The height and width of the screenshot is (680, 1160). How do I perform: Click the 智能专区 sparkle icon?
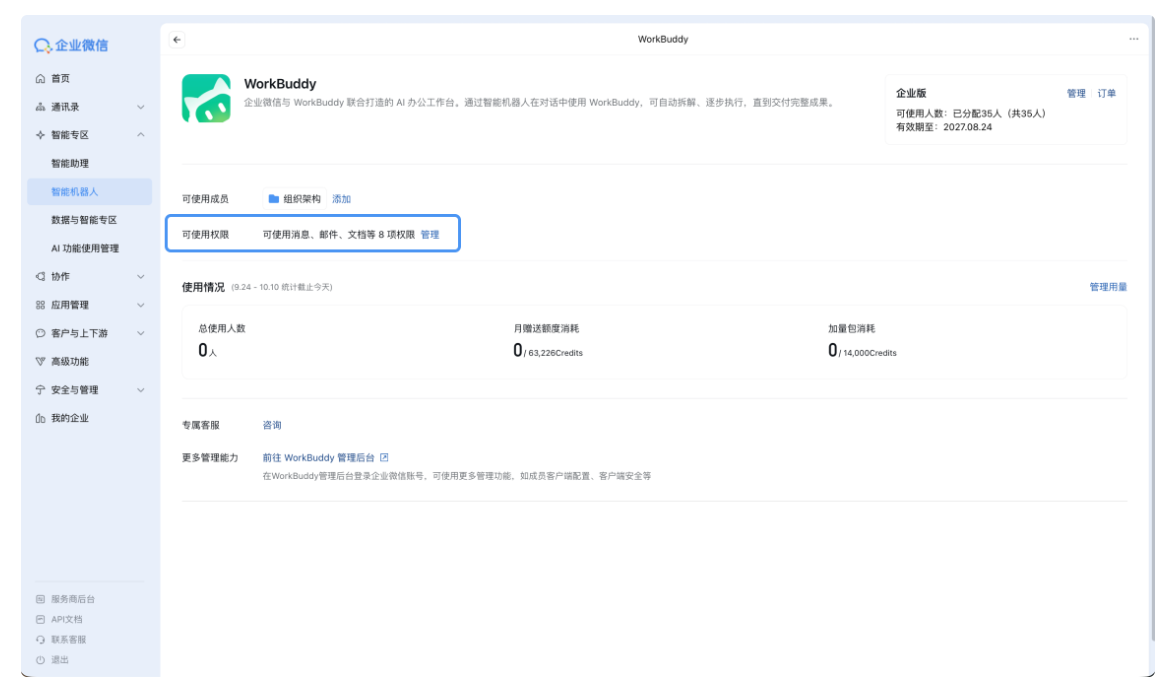[x=41, y=135]
